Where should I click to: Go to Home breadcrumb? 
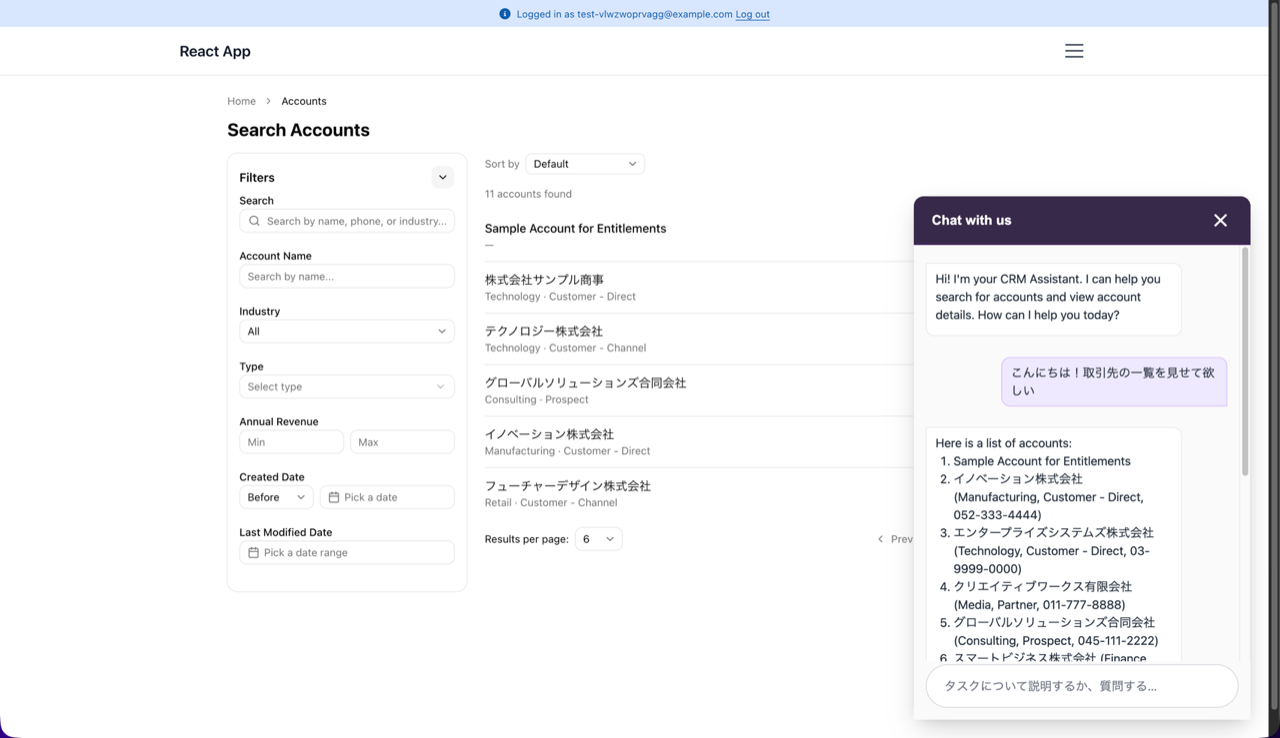[241, 101]
